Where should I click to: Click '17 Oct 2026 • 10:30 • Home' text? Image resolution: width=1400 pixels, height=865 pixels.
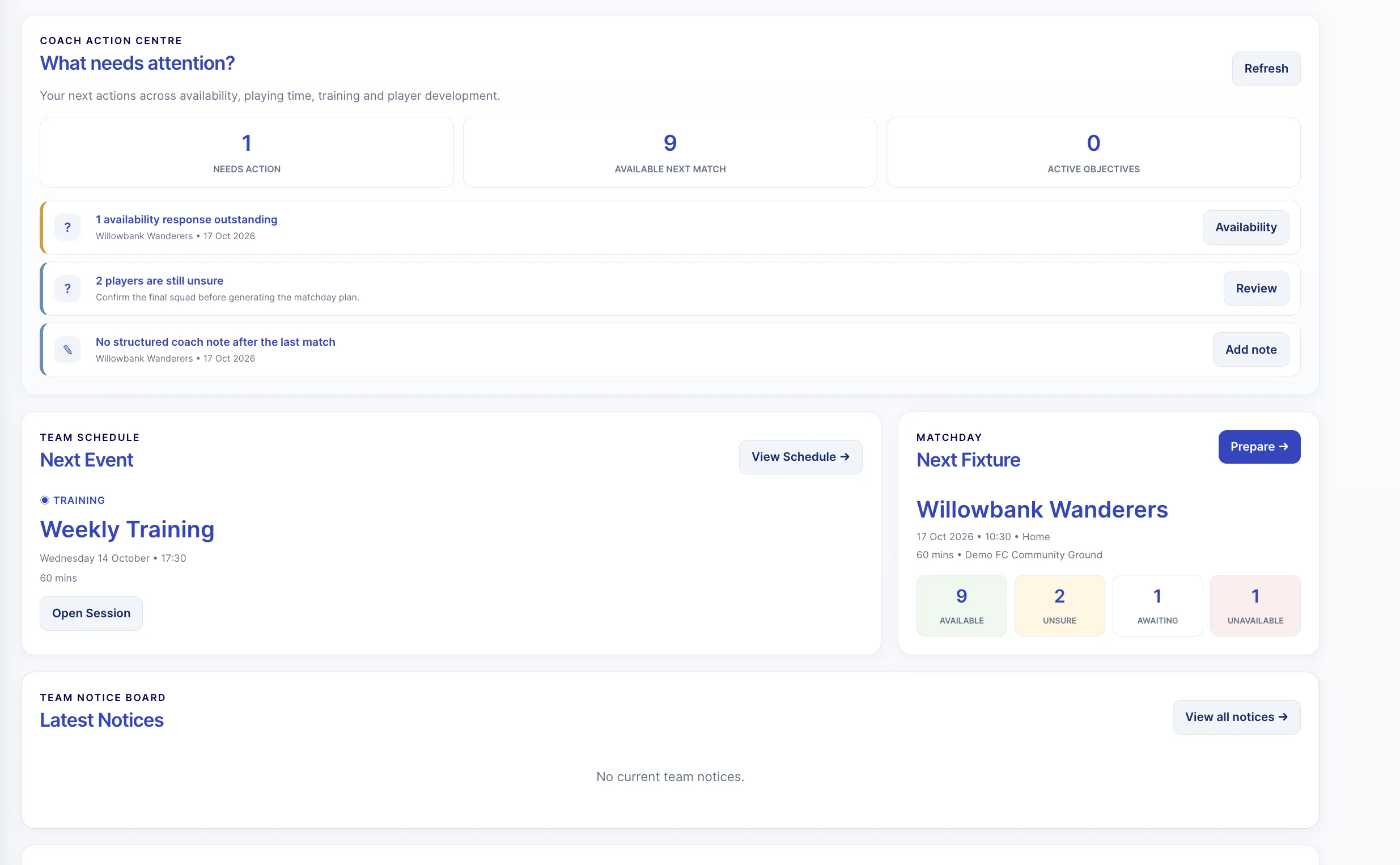point(982,537)
